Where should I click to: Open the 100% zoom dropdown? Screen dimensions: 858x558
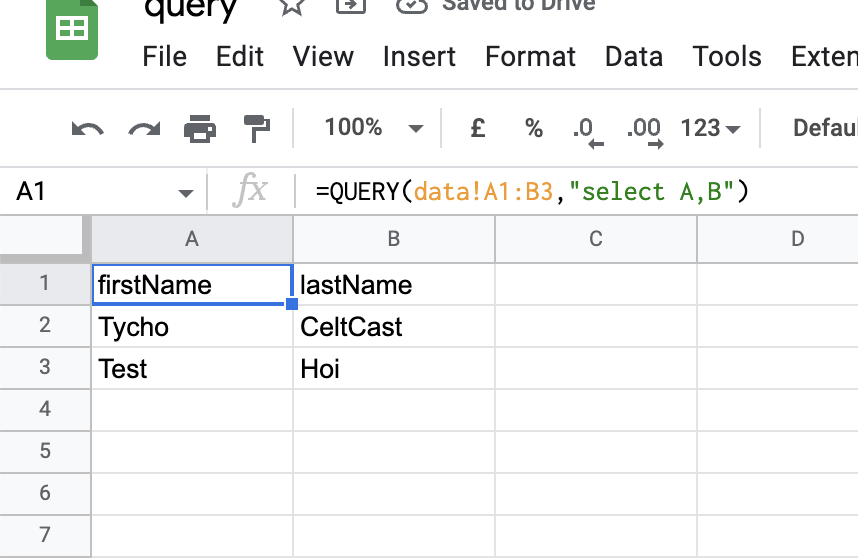[x=374, y=129]
